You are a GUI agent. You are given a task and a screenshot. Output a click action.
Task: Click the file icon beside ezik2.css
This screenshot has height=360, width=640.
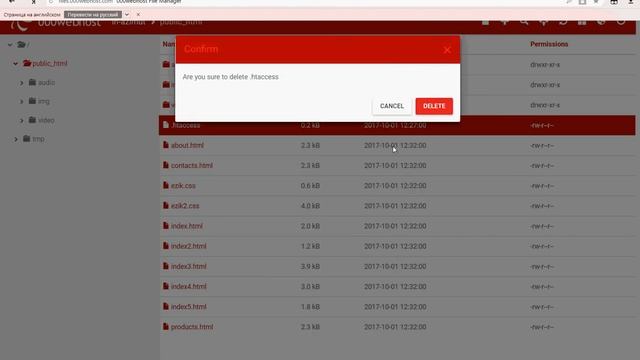click(x=166, y=205)
